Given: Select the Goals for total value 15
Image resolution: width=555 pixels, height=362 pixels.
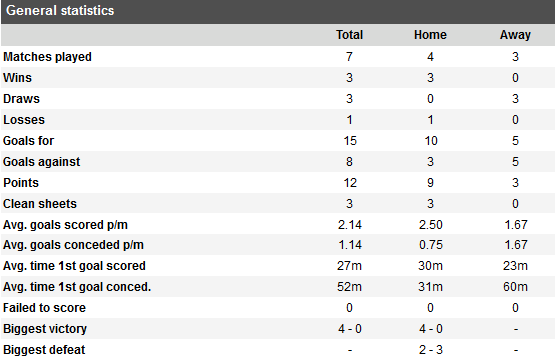Looking at the screenshot, I should click(x=350, y=140).
